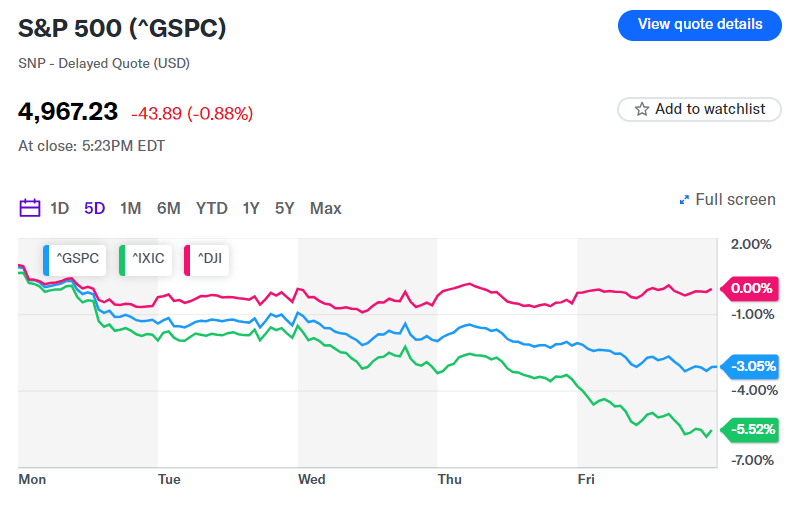Switch chart to 1M range
793x510 pixels.
click(130, 208)
